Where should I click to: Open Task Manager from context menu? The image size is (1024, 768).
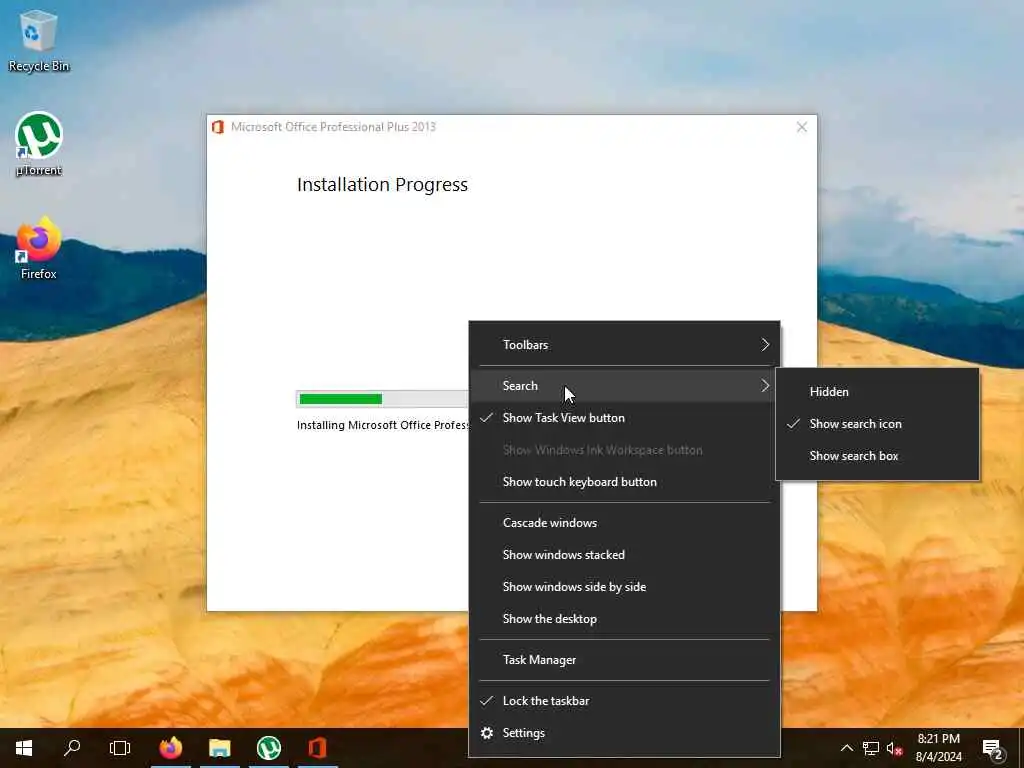tap(624, 660)
